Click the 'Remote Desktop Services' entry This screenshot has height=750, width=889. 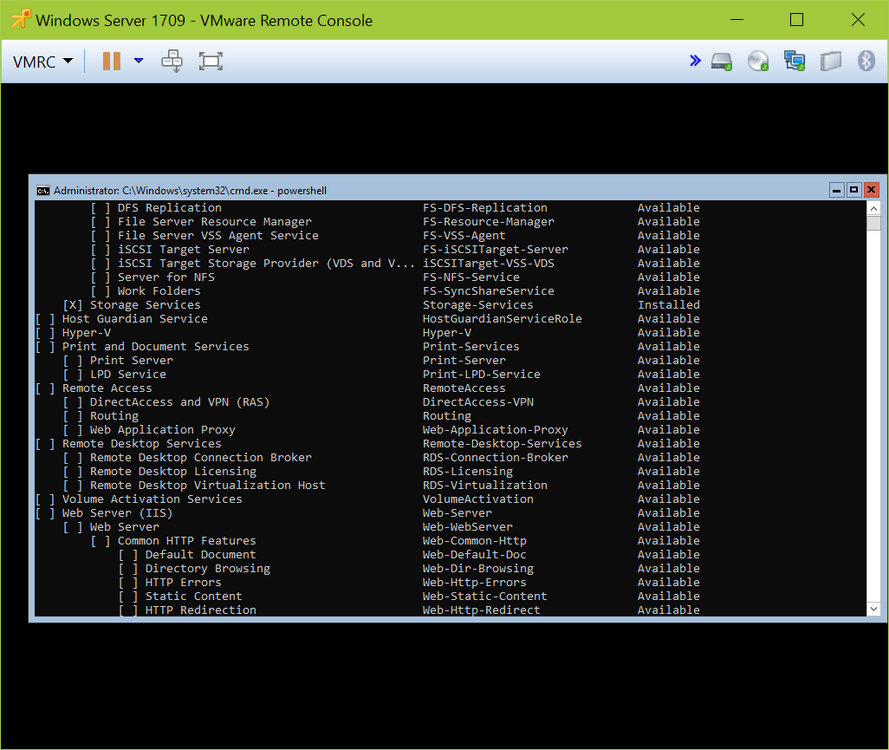click(x=142, y=443)
